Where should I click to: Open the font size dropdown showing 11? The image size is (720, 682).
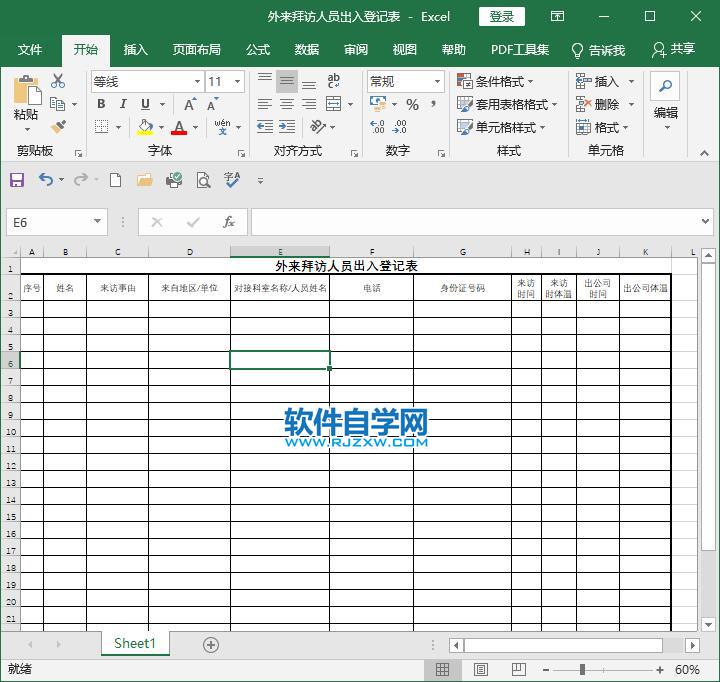(237, 82)
